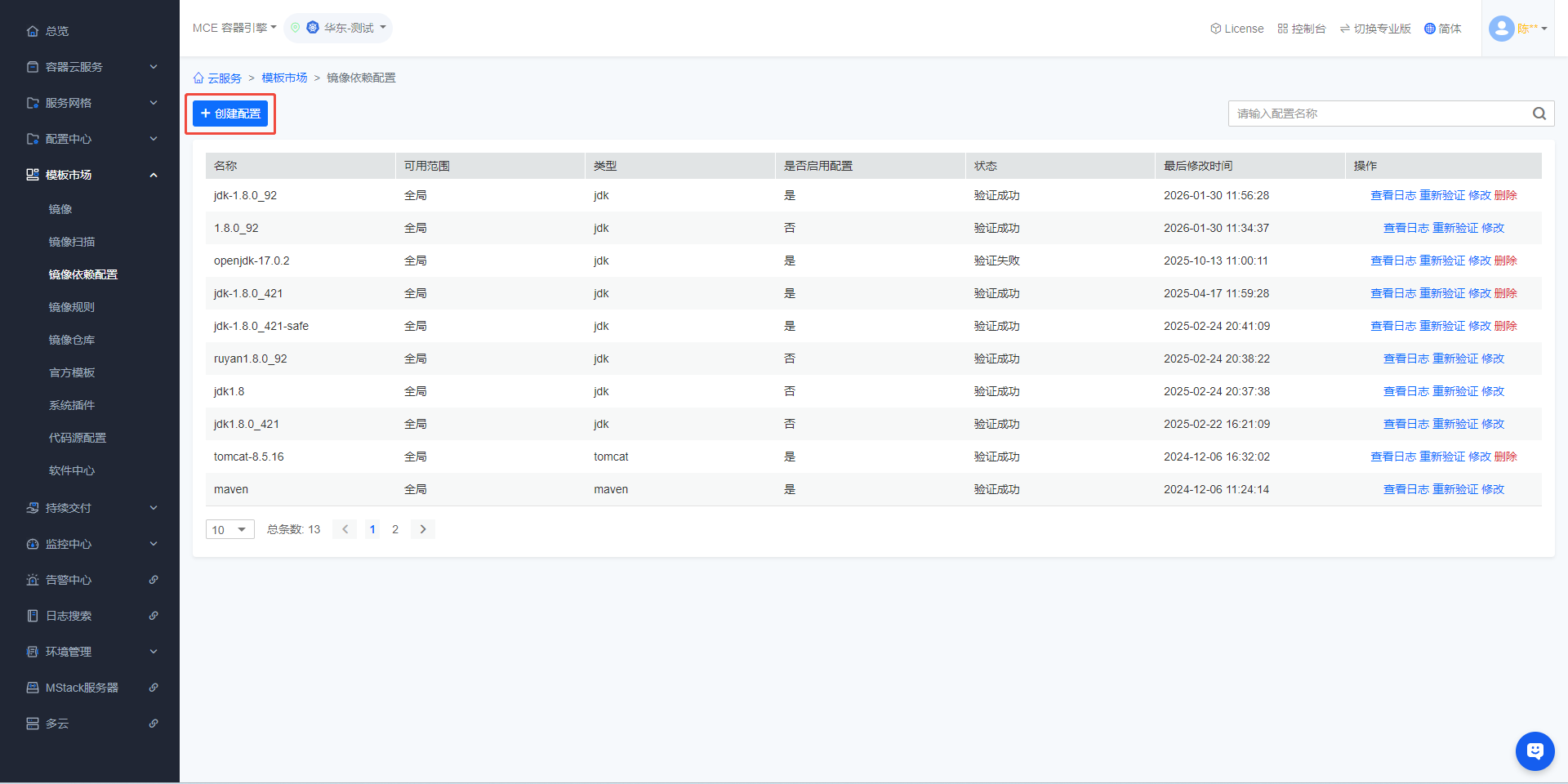1568x784 pixels.
Task: Click 切换专业版 to switch edition
Action: click(x=1375, y=29)
